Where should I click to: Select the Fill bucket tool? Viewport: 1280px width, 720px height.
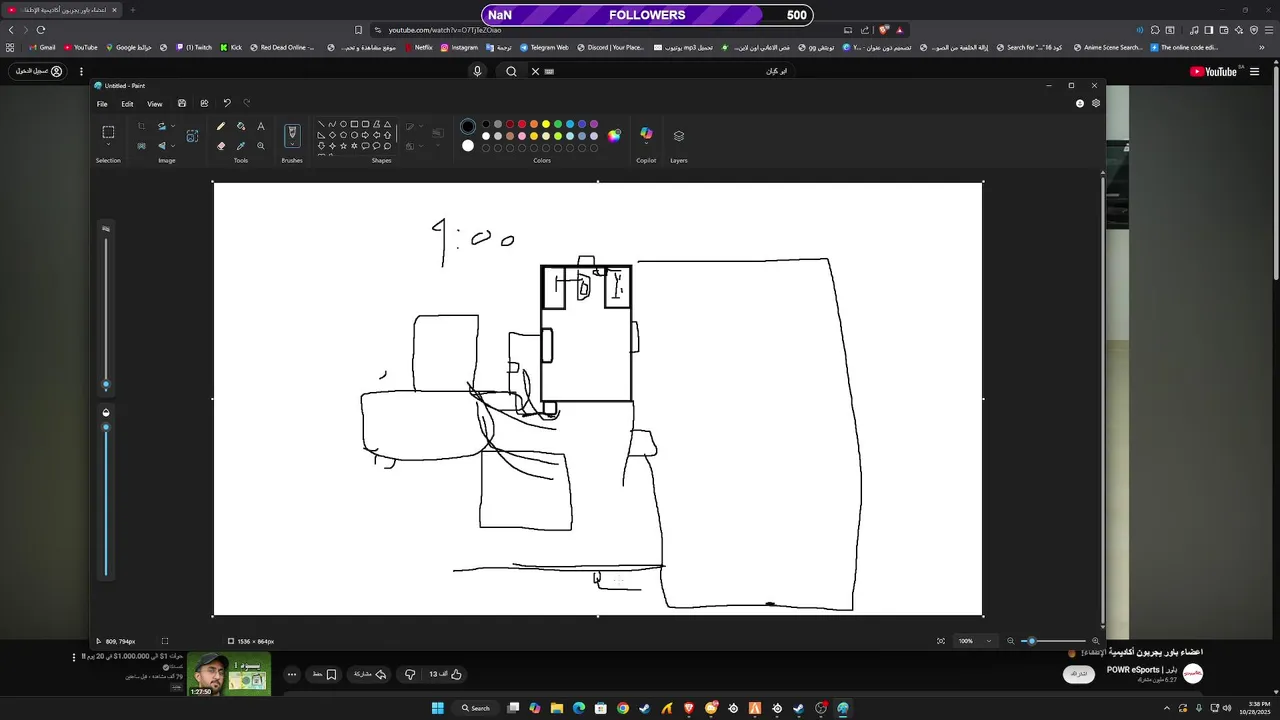(x=241, y=127)
